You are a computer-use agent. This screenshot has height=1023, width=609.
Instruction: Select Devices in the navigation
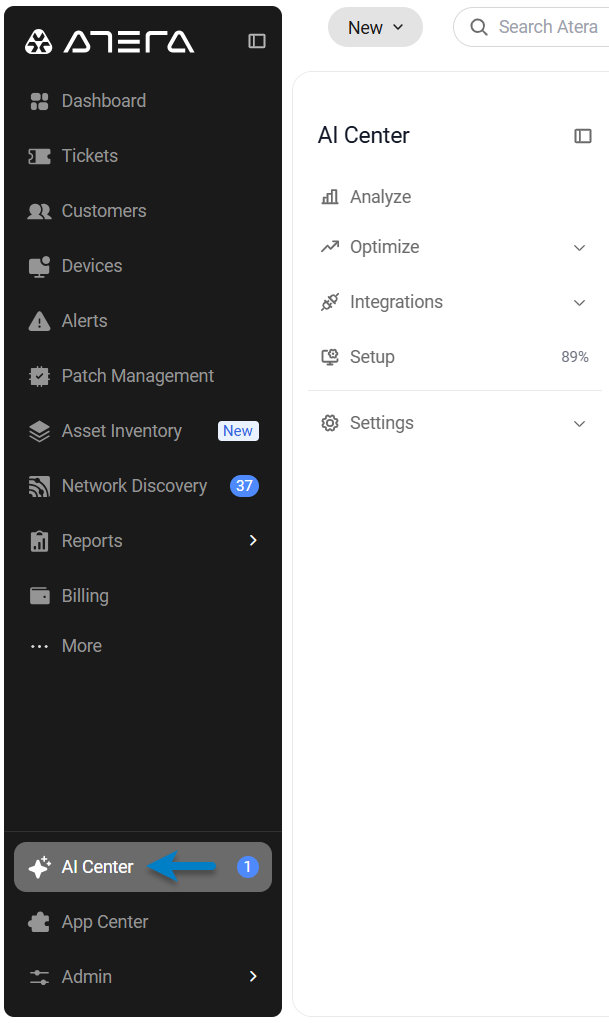[92, 266]
